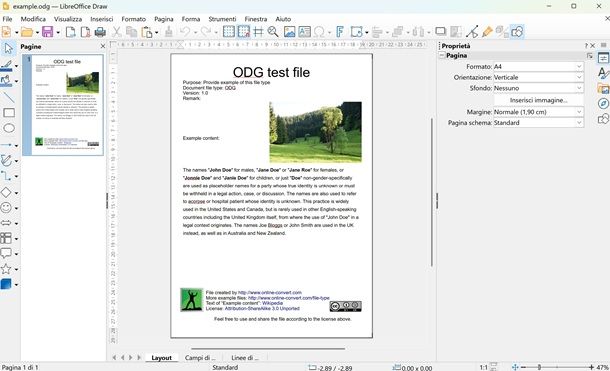This screenshot has width=610, height=371.
Task: Click the Export document icon
Action: click(x=70, y=32)
